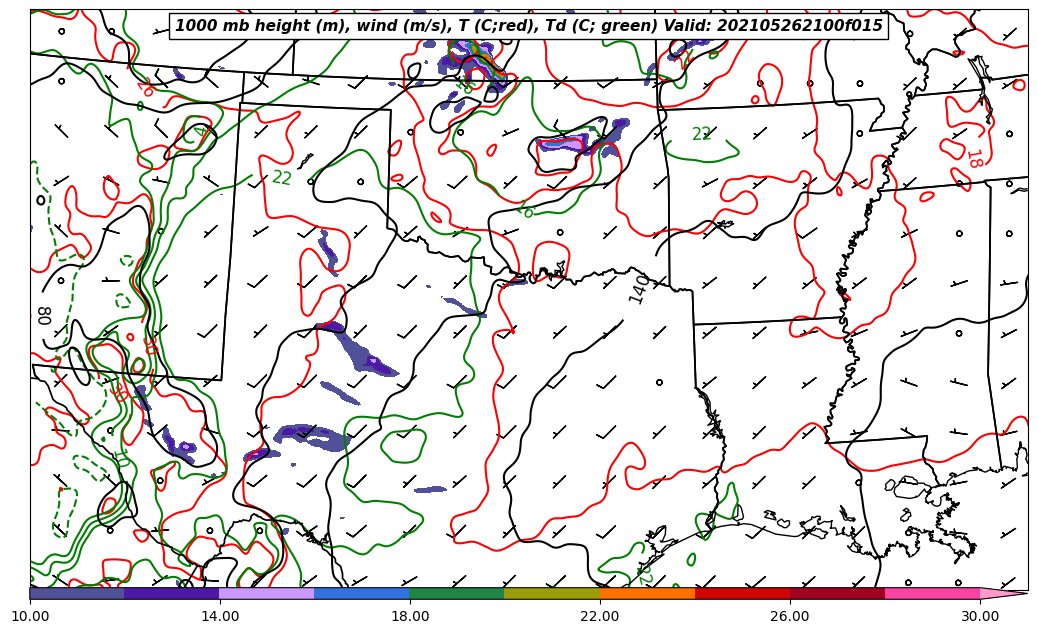This screenshot has width=1037, height=633.
Task: Select the lavender 14-16 colorbar segment
Action: click(x=267, y=593)
